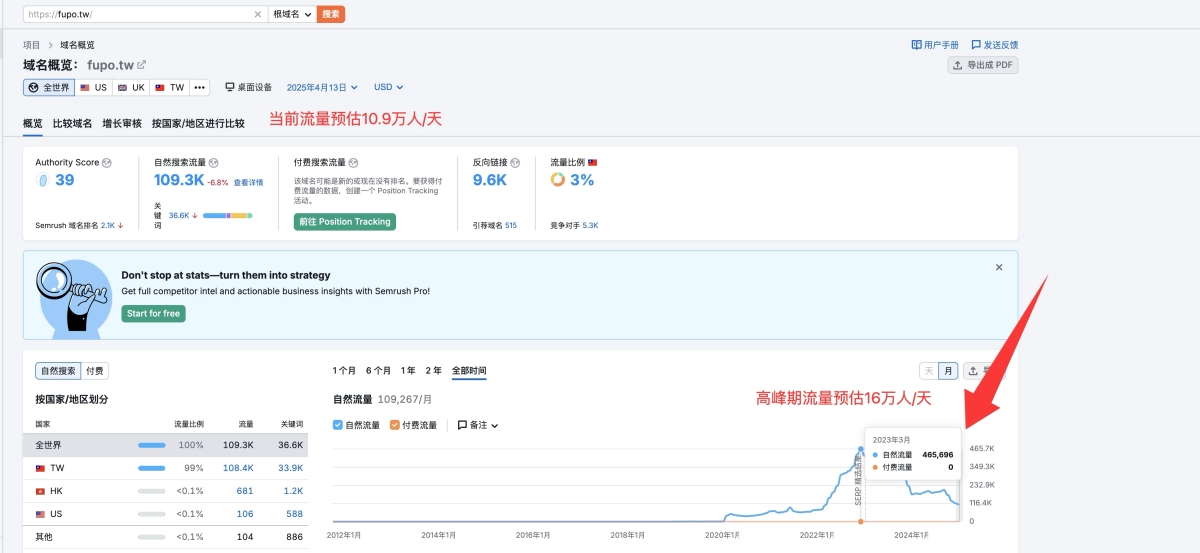The width and height of the screenshot is (1200, 553).
Task: Select the TW database button
Action: 170,87
